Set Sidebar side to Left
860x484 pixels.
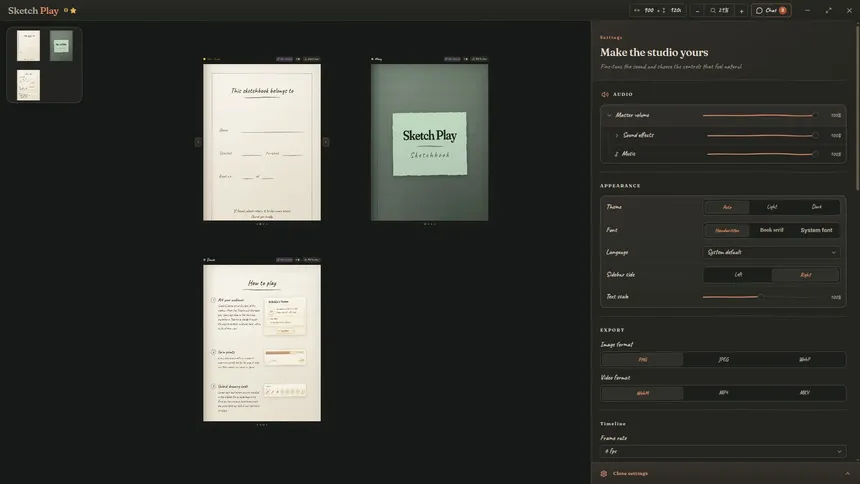point(738,274)
